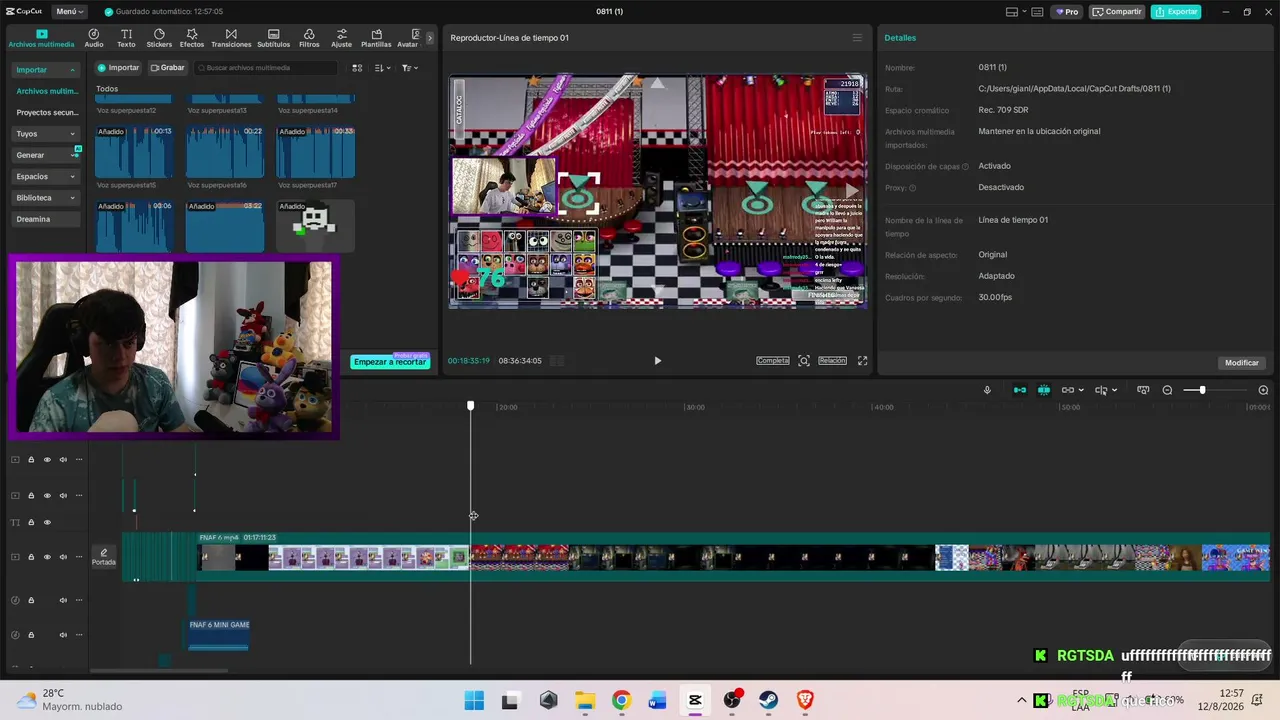1280x720 pixels.
Task: Expand the Tuyos sidebar section
Action: 72,134
